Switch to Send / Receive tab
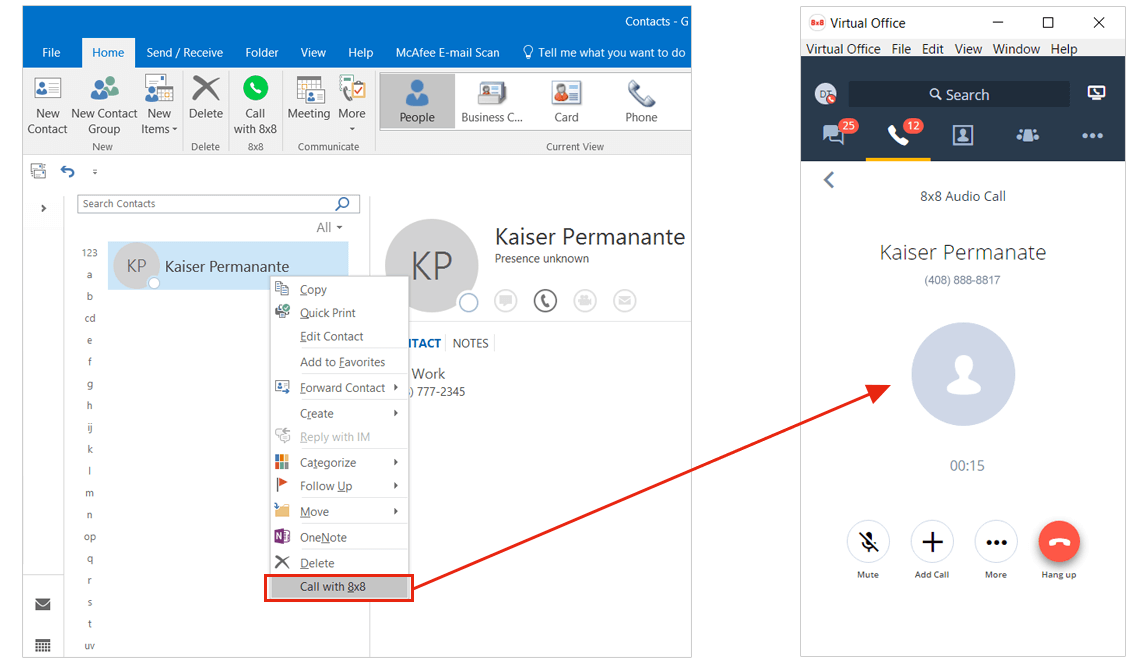The width and height of the screenshot is (1144, 662). [x=185, y=53]
